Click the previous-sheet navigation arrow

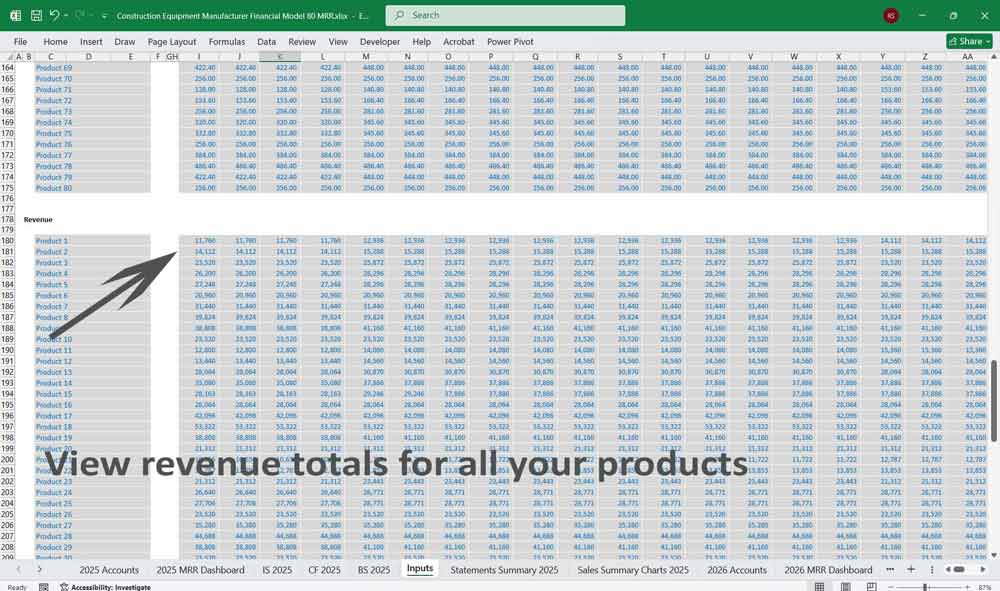[x=19, y=569]
